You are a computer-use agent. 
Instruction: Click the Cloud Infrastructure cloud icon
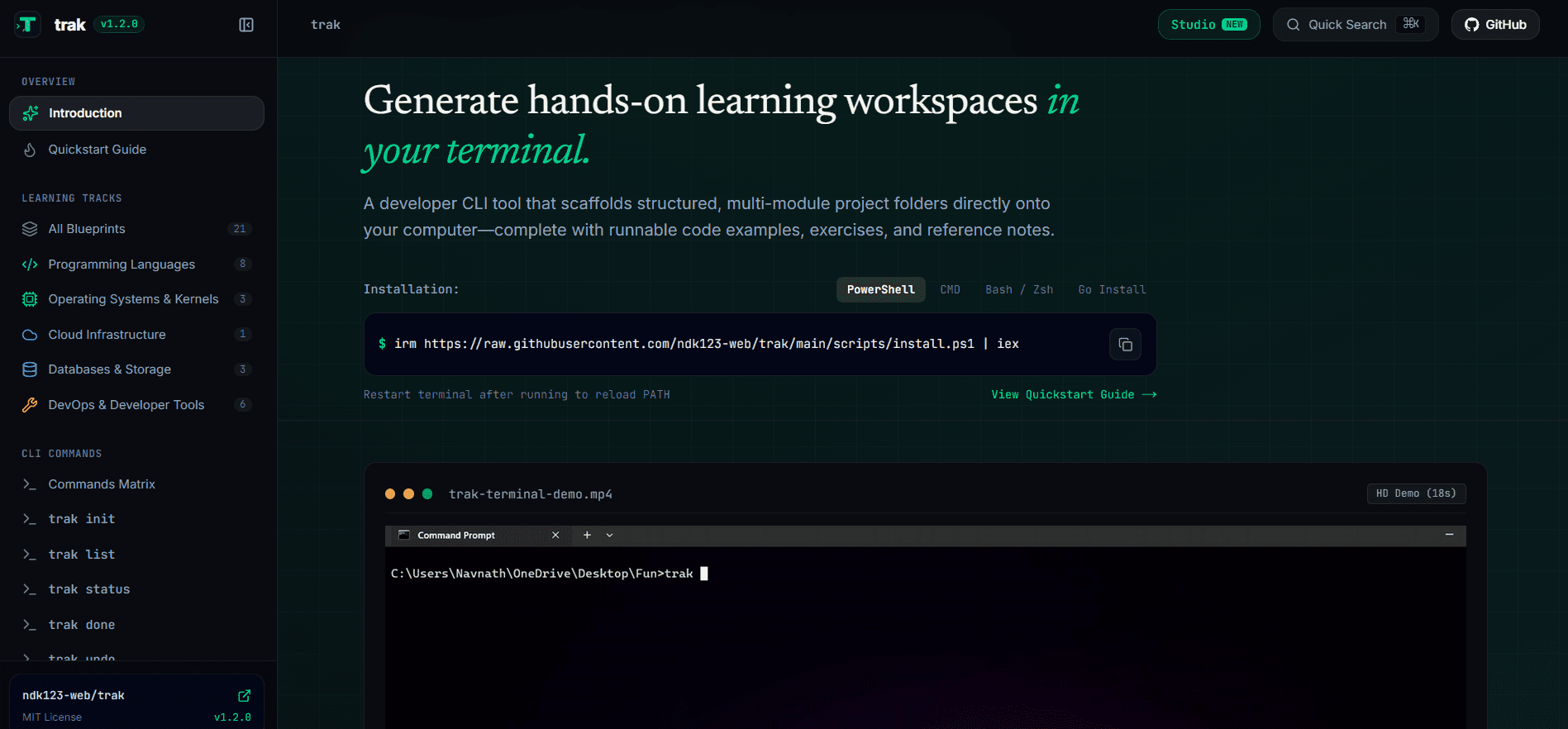tap(30, 335)
